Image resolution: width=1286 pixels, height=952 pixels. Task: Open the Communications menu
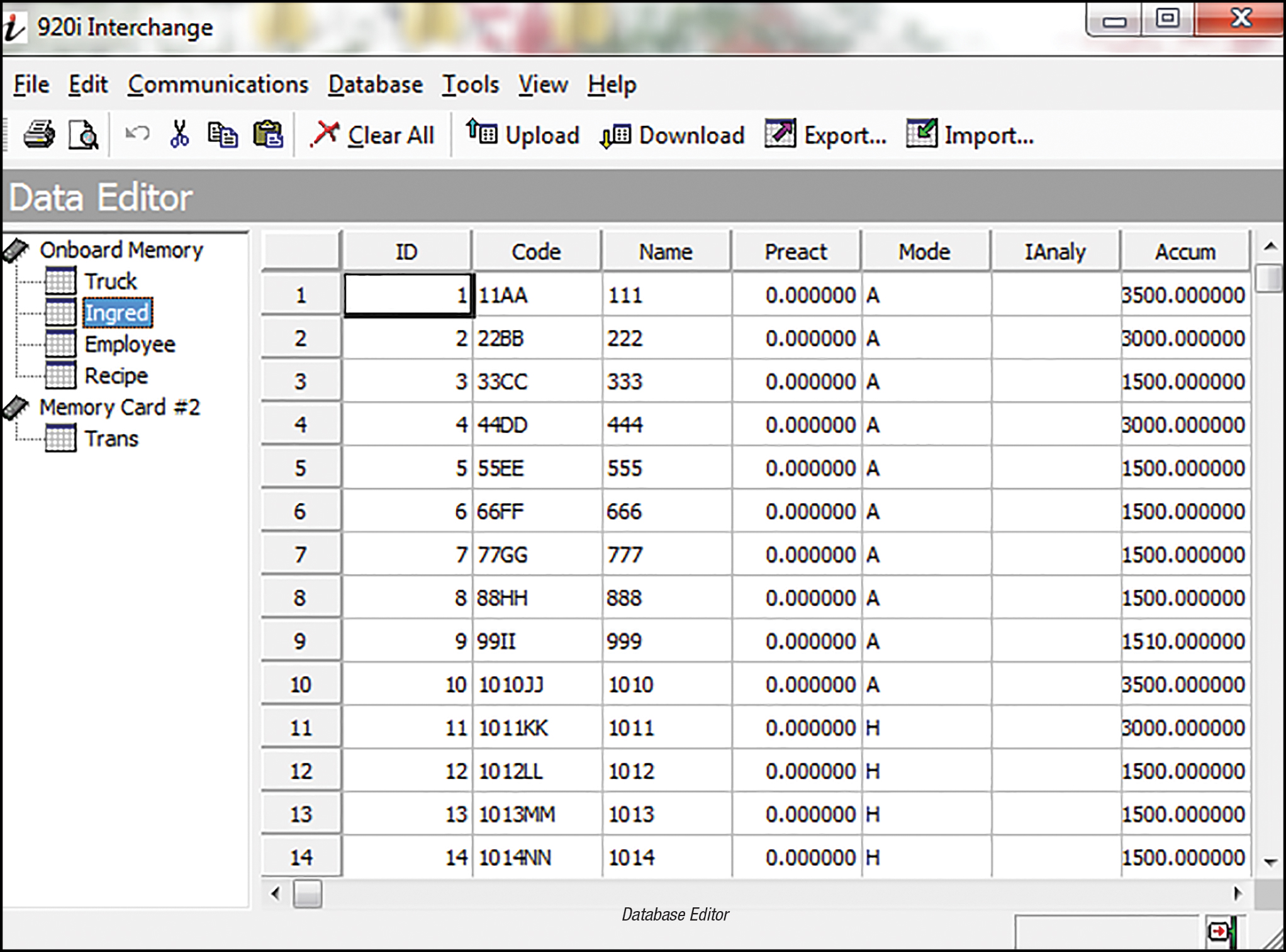[x=218, y=84]
